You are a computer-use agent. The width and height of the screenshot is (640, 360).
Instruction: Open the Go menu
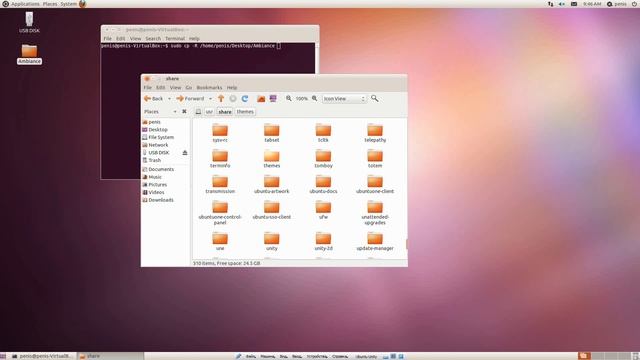point(189,88)
